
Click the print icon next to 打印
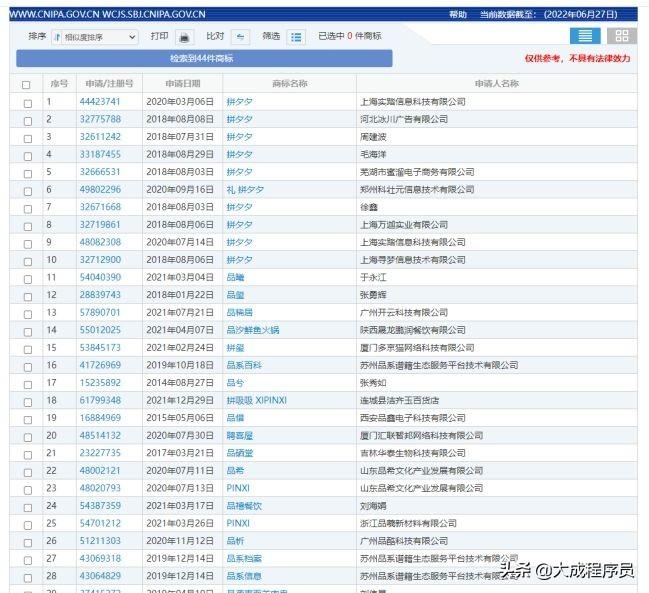184,37
